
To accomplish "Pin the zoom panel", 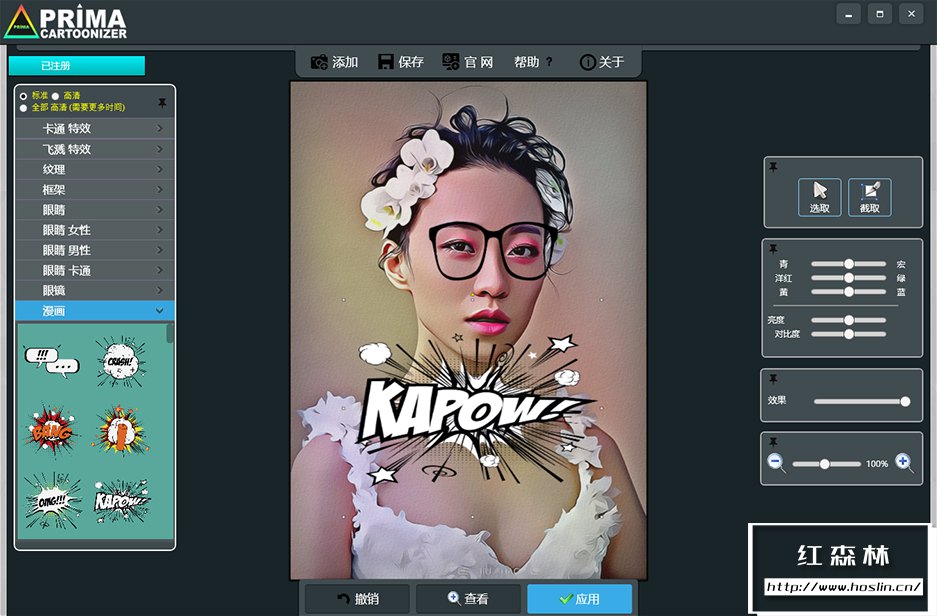I will (x=773, y=442).
